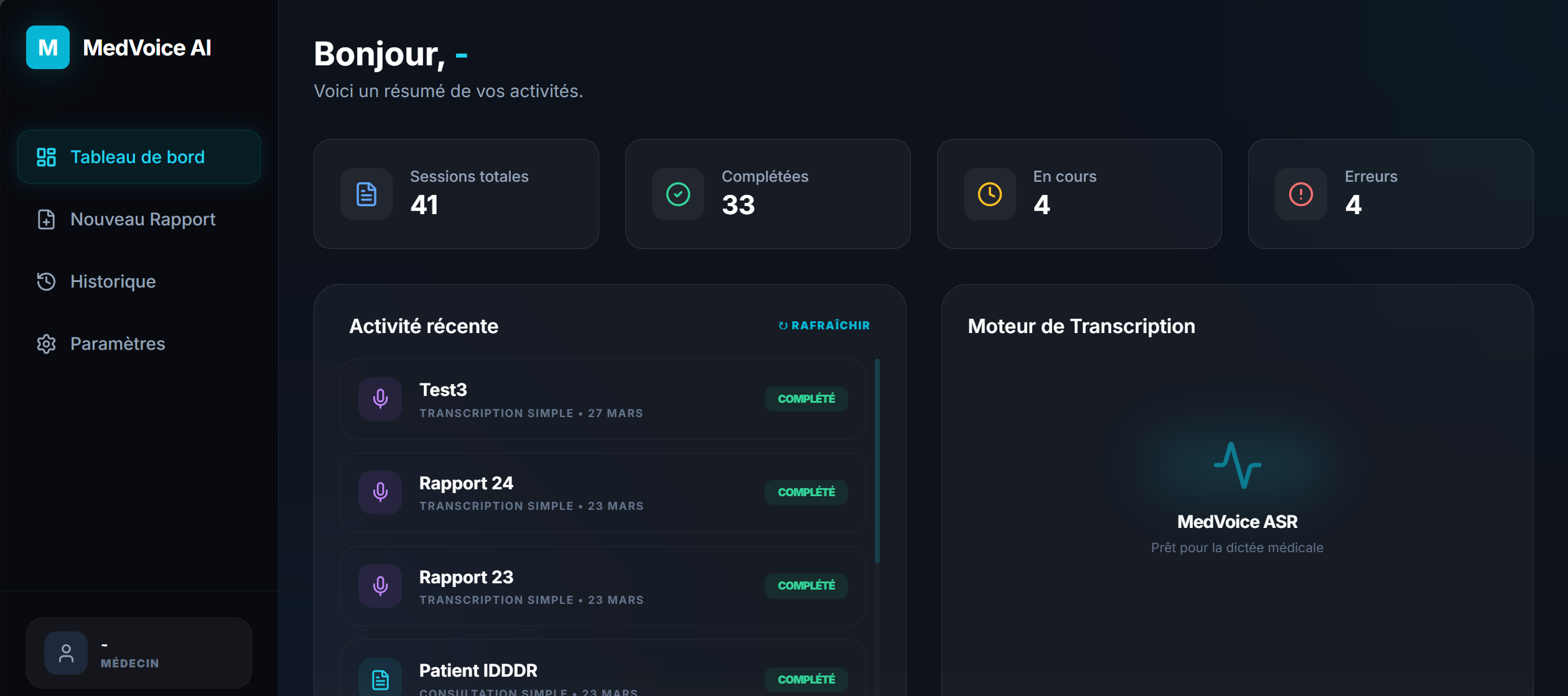
Task: Open the Médecin user profile card
Action: [x=139, y=653]
